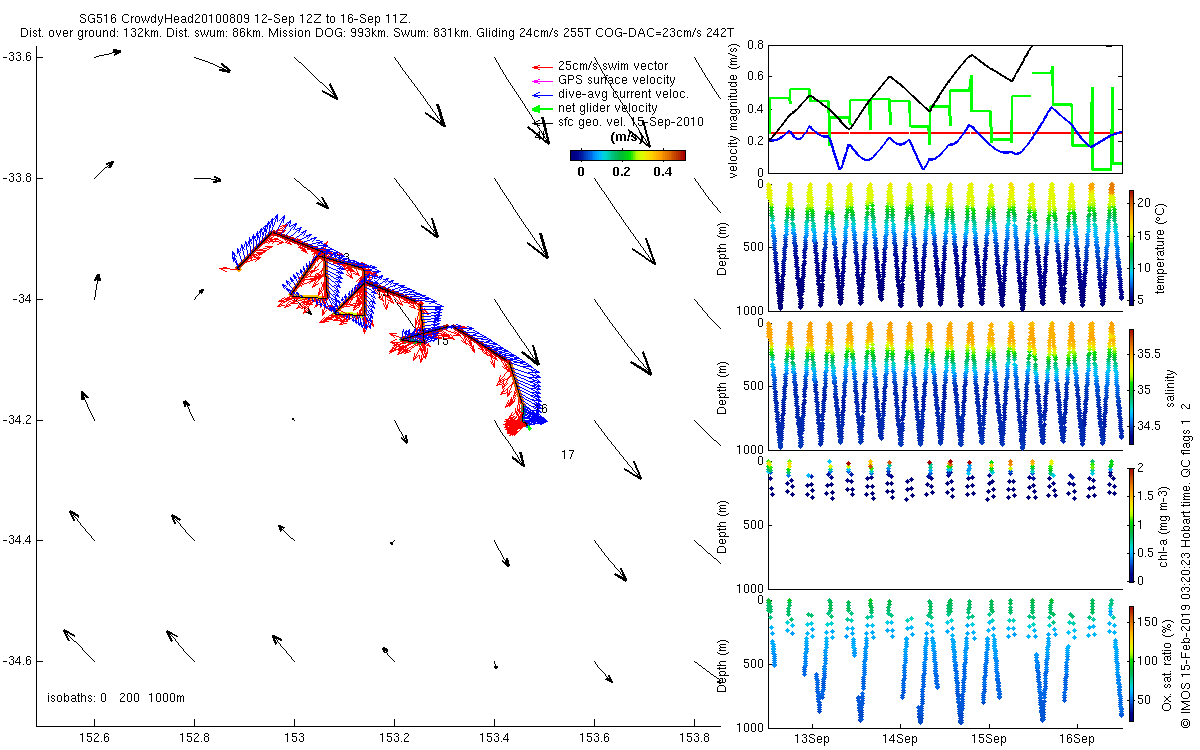The height and width of the screenshot is (750, 1200).
Task: Select the 'GPS surface velocity' legend label
Action: click(617, 80)
